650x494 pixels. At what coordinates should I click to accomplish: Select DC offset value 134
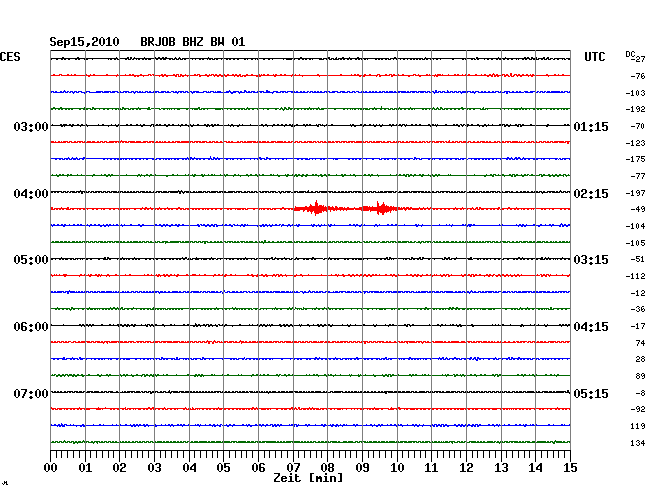pyautogui.click(x=638, y=443)
